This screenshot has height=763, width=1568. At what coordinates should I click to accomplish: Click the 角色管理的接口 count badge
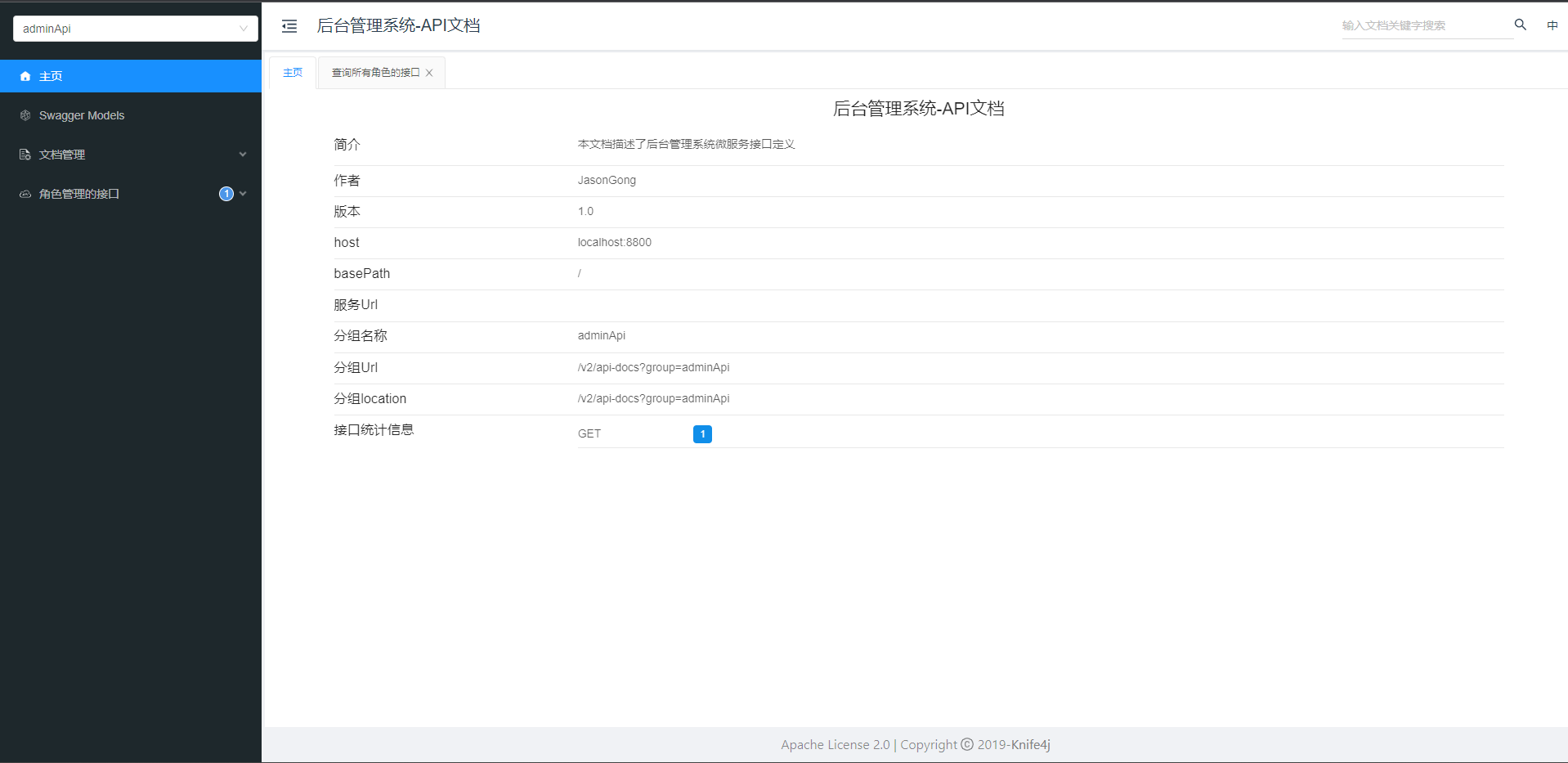226,194
